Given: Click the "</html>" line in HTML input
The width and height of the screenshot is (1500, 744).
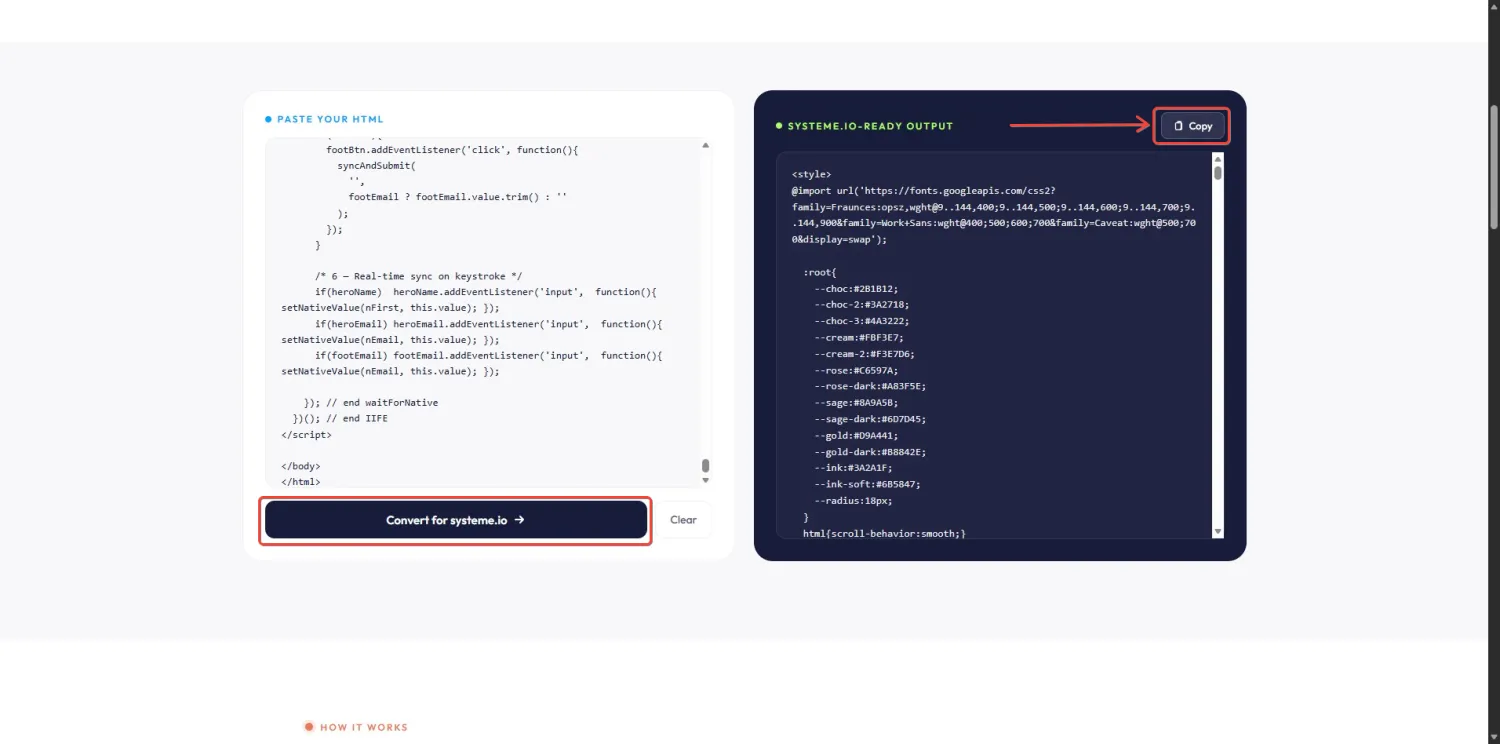Looking at the screenshot, I should tap(301, 482).
